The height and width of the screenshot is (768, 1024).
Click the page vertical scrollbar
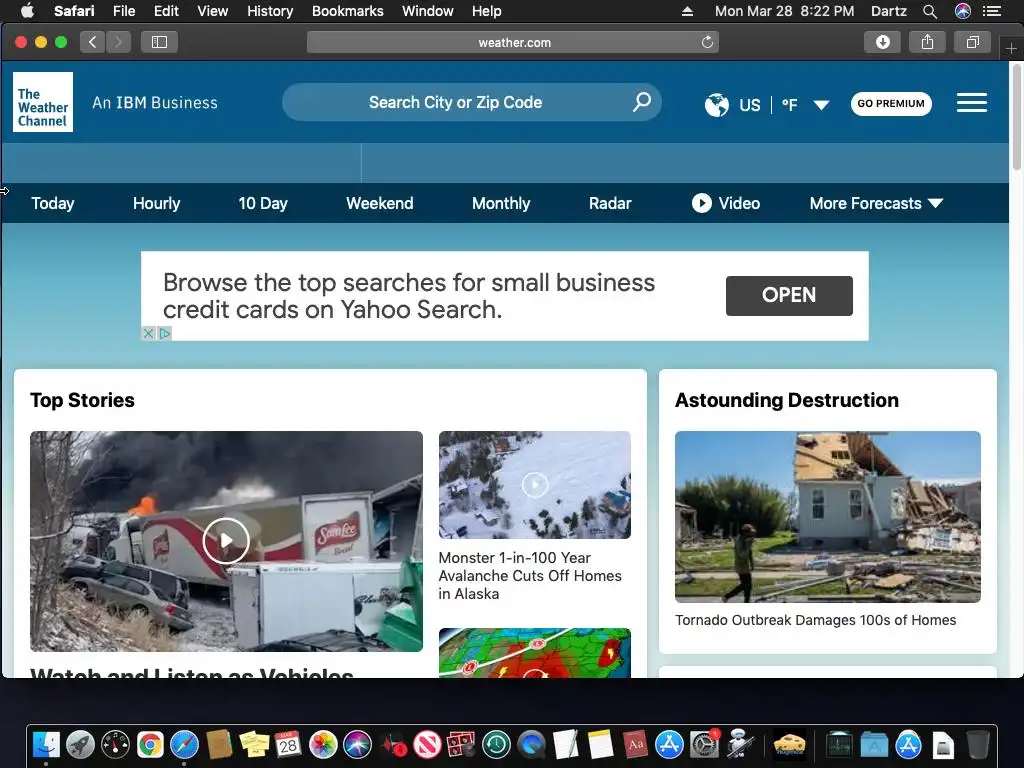pos(1016,118)
